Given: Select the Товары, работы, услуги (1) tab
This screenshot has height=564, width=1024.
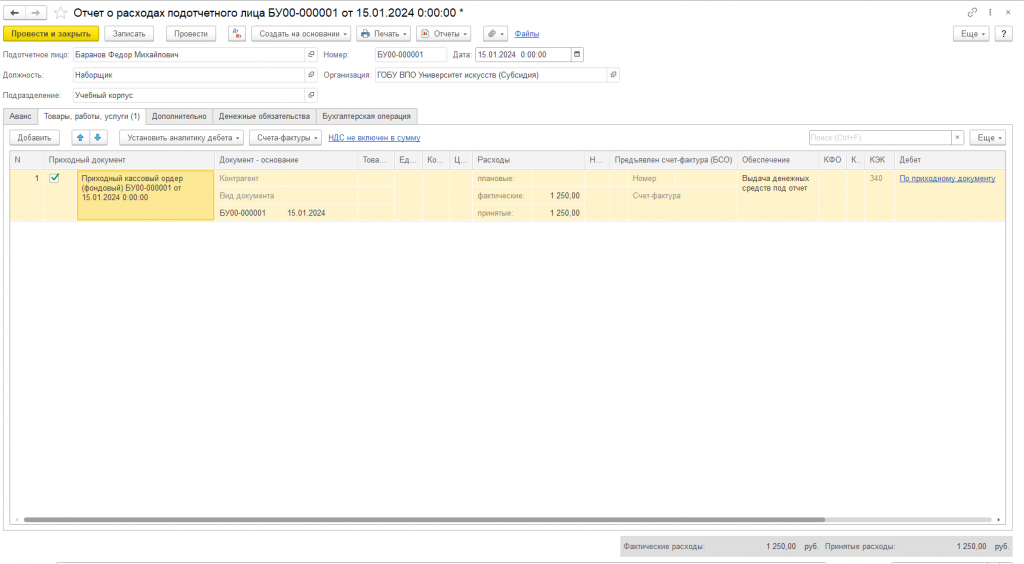Looking at the screenshot, I should click(91, 116).
